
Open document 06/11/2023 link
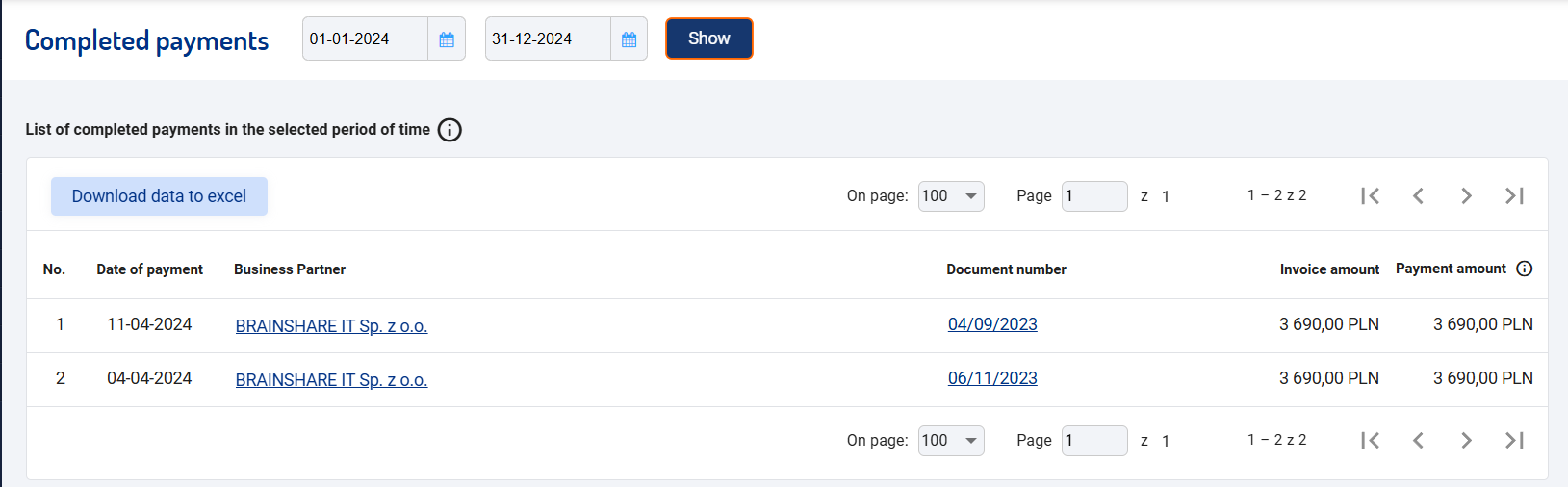click(992, 378)
